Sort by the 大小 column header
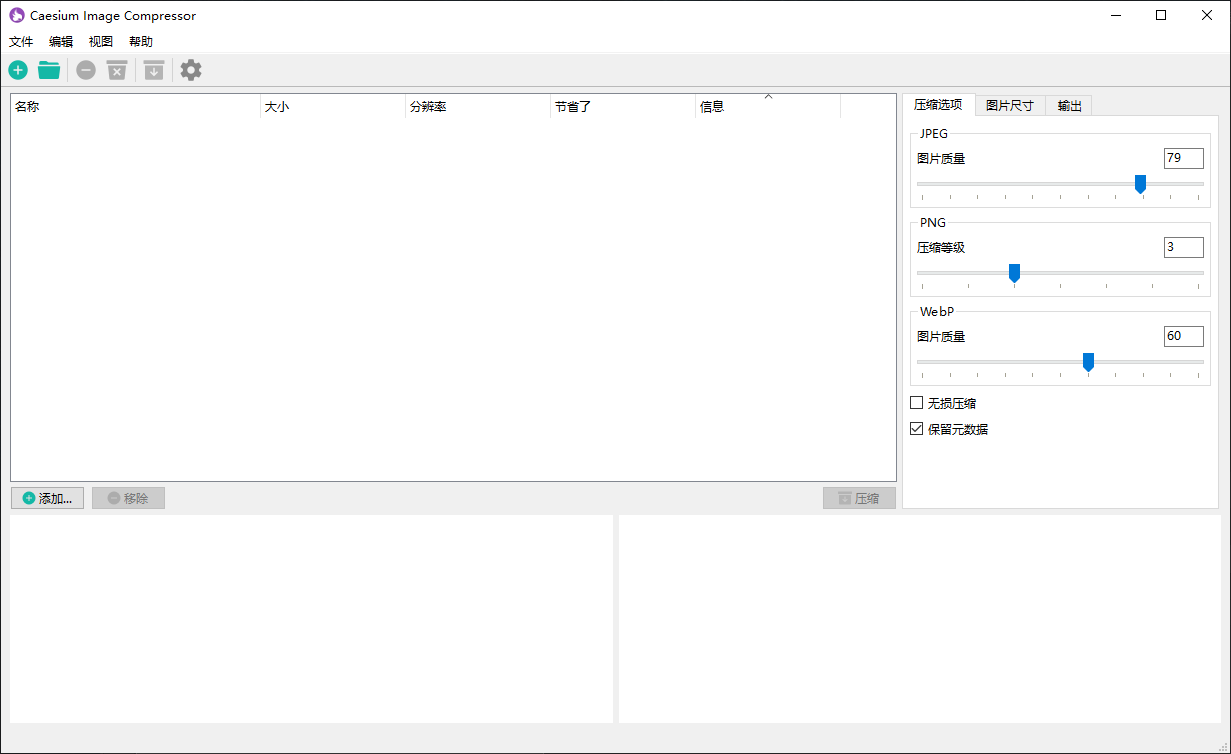1231x754 pixels. pos(333,106)
